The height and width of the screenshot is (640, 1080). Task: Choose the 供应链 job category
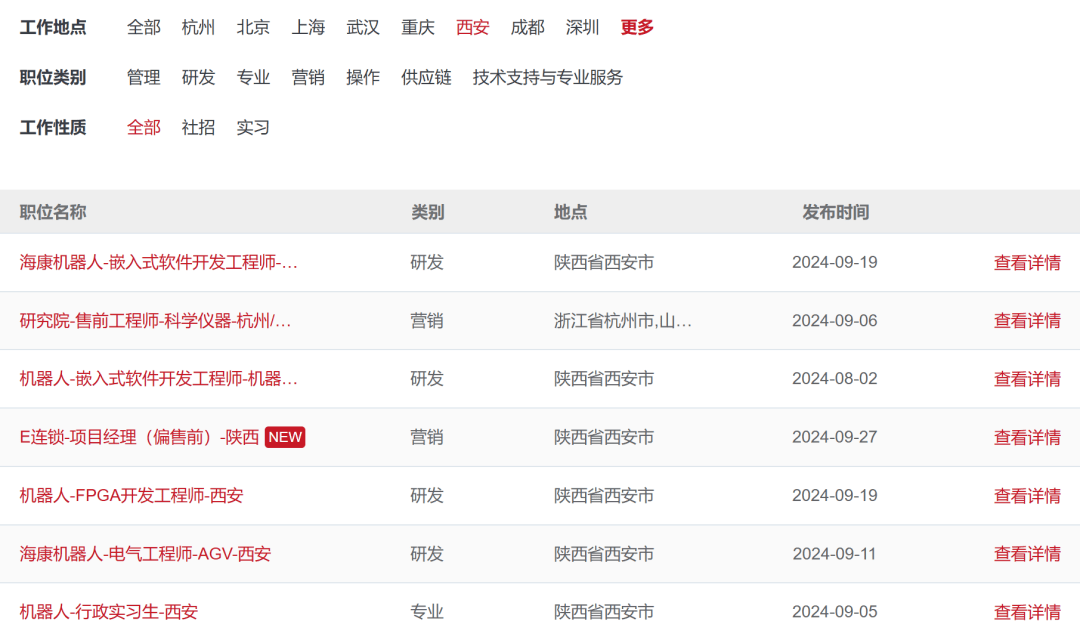426,77
